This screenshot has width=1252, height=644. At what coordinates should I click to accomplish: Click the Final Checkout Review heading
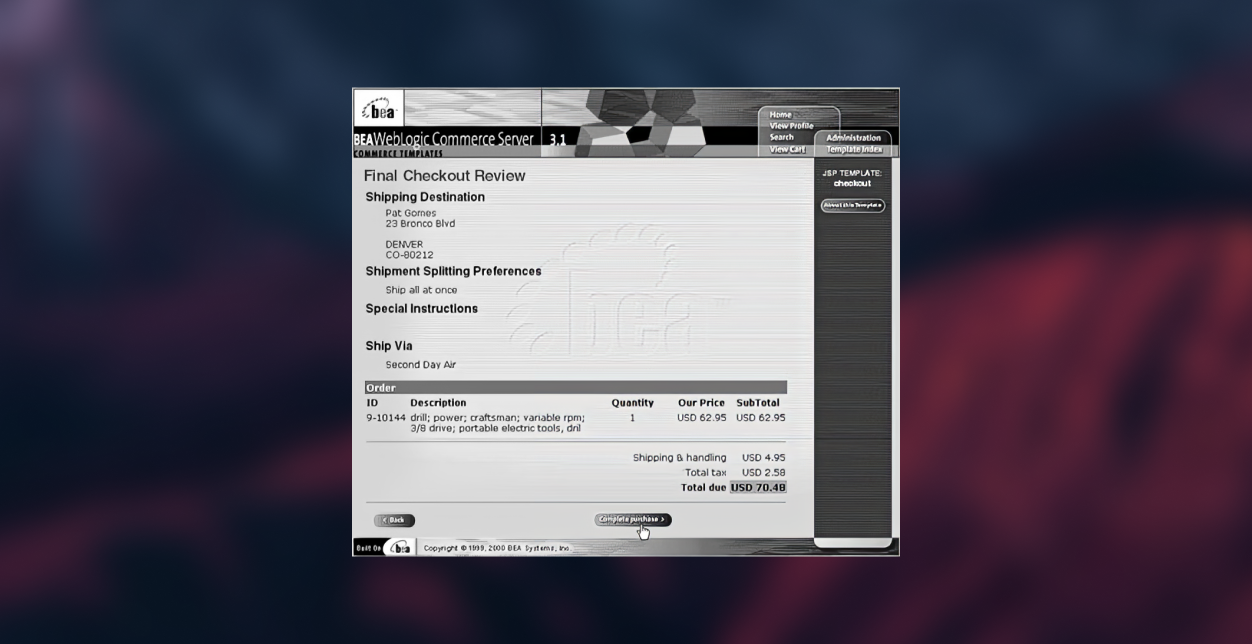[x=444, y=176]
